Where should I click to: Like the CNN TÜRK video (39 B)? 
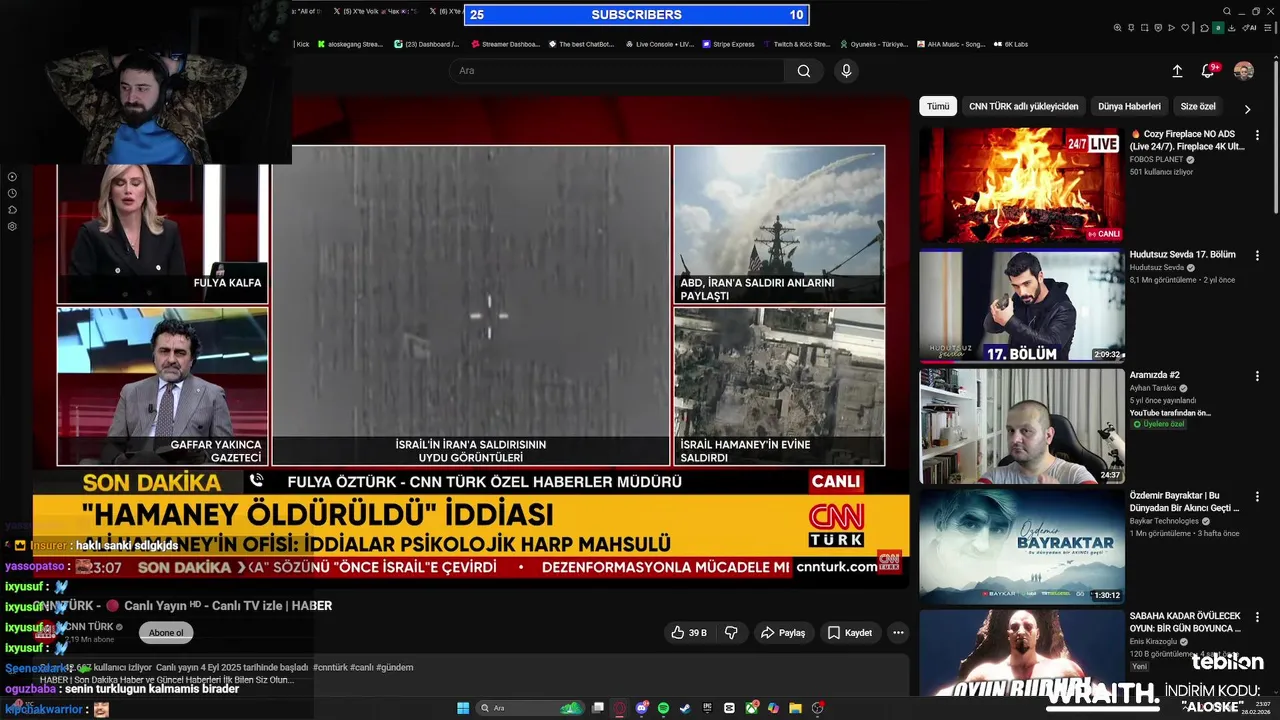(689, 633)
